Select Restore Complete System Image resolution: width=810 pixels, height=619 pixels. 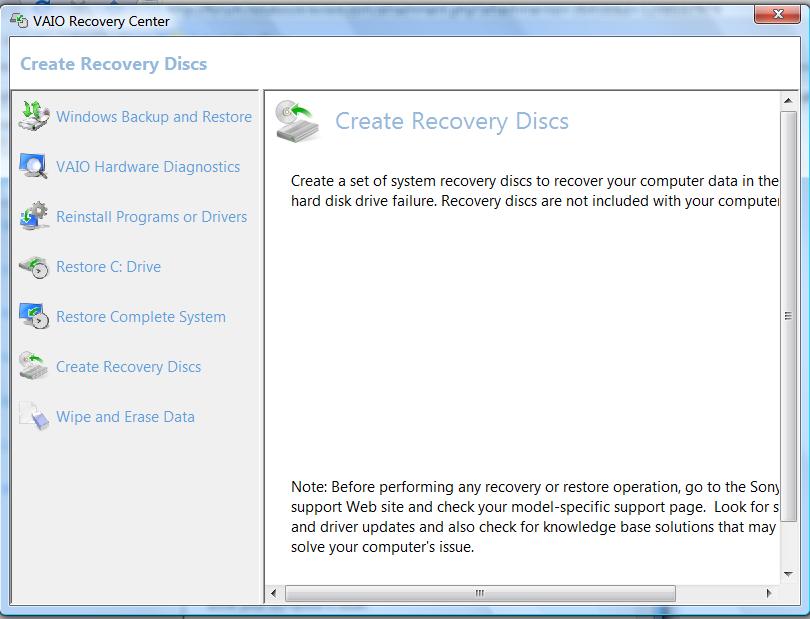tap(141, 317)
